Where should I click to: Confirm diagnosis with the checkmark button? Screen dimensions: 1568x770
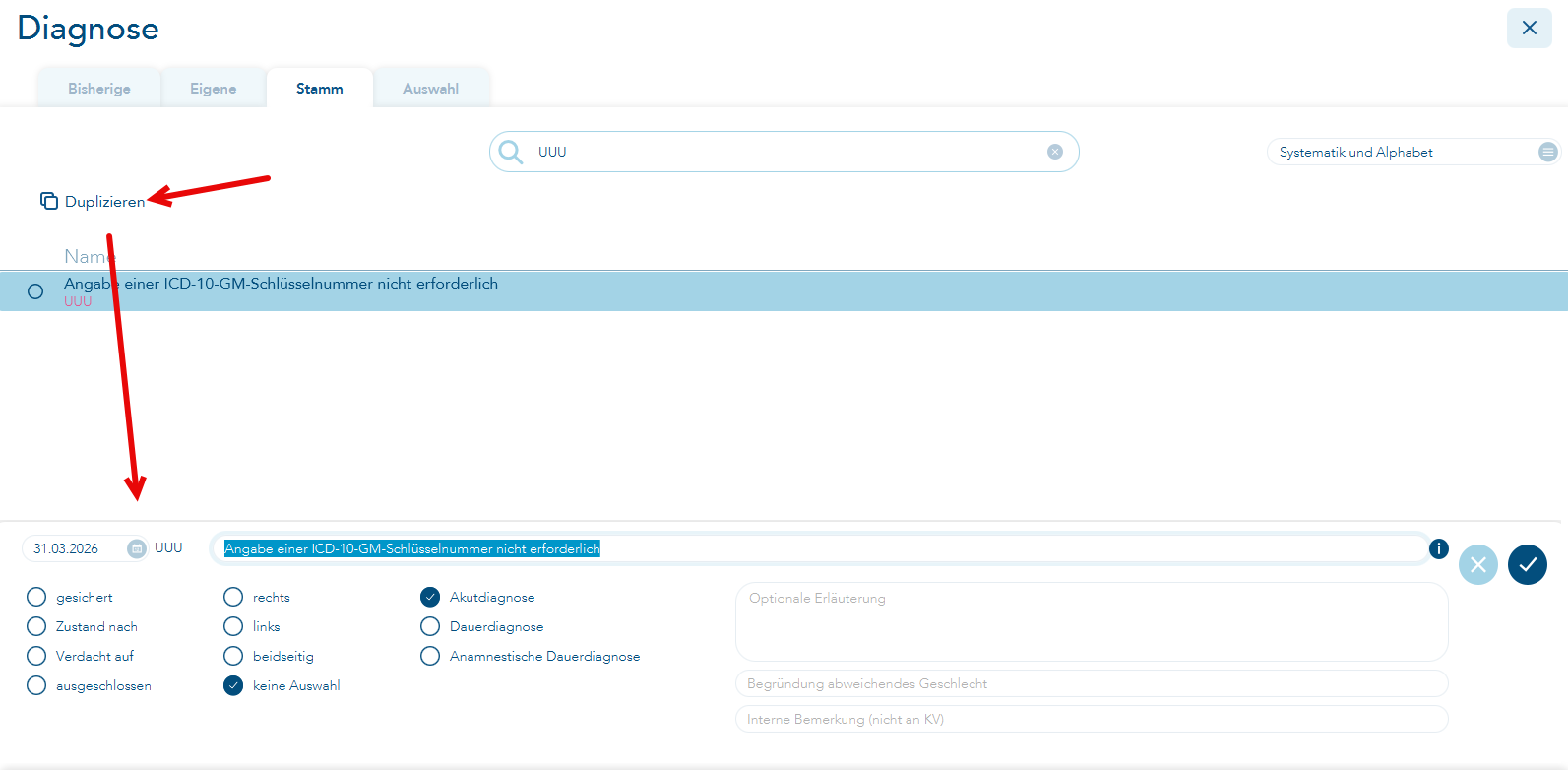click(1527, 564)
